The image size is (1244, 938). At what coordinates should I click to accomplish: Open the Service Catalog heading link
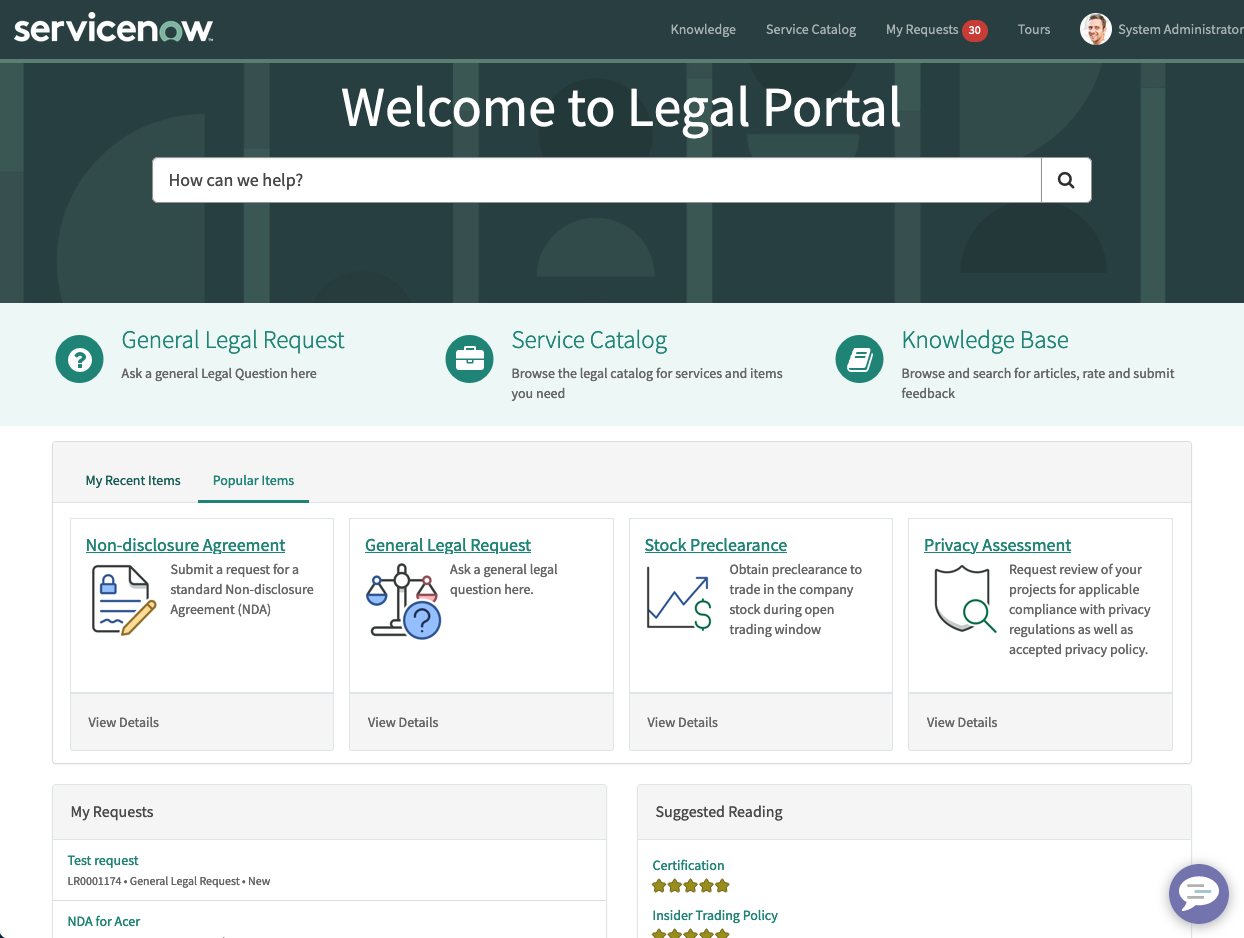[x=589, y=340]
